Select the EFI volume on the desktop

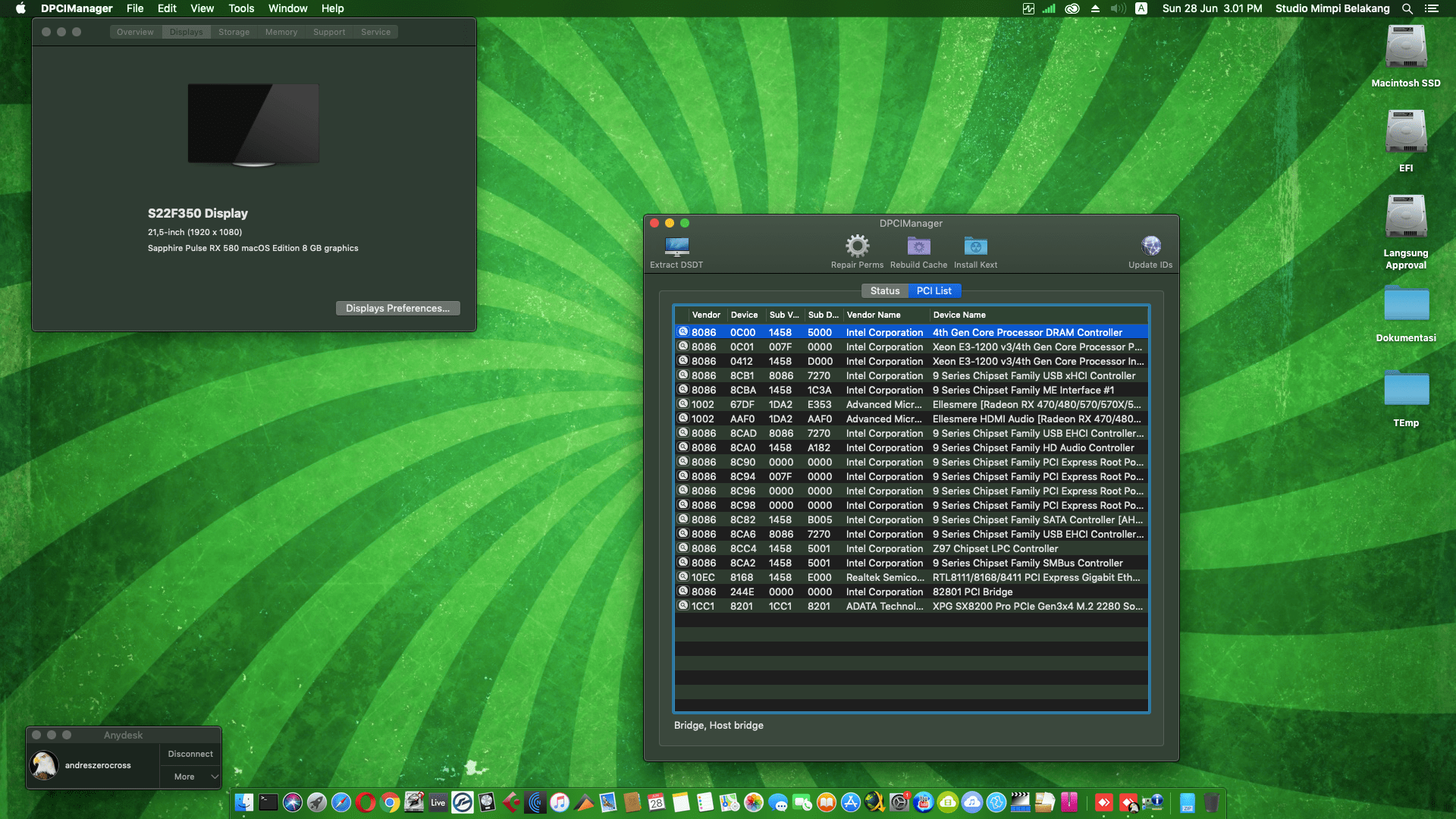[1406, 132]
